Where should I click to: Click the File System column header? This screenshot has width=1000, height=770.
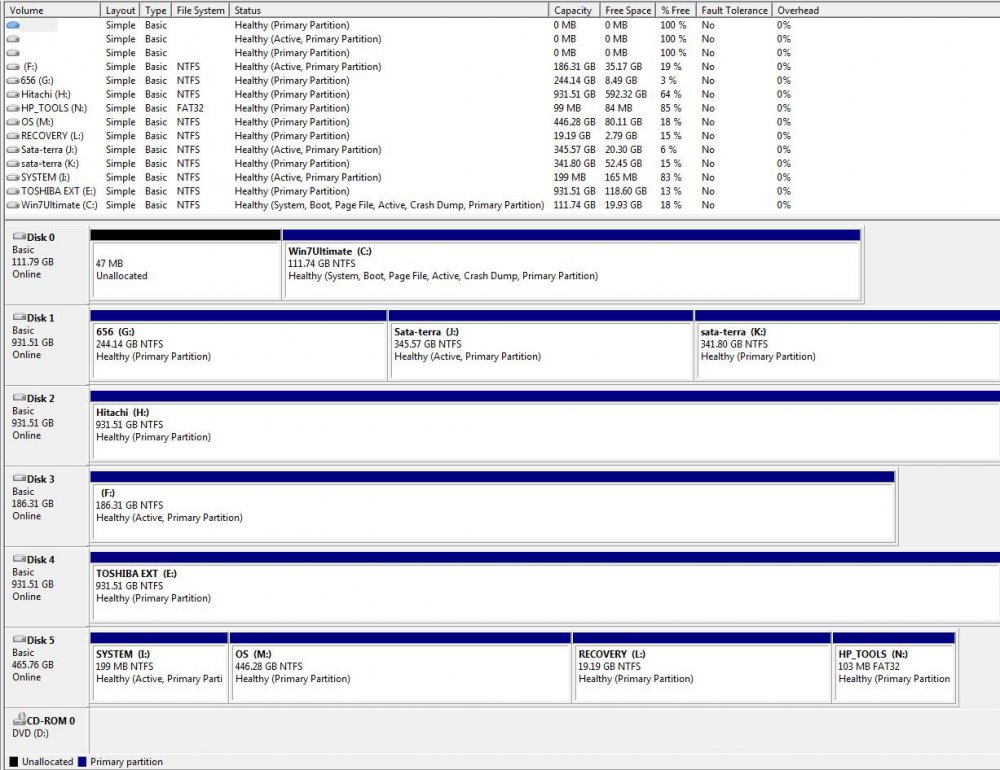200,10
